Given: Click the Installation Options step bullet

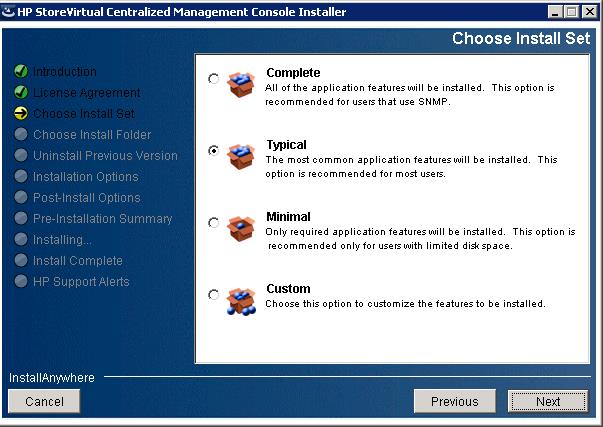Looking at the screenshot, I should [21, 176].
